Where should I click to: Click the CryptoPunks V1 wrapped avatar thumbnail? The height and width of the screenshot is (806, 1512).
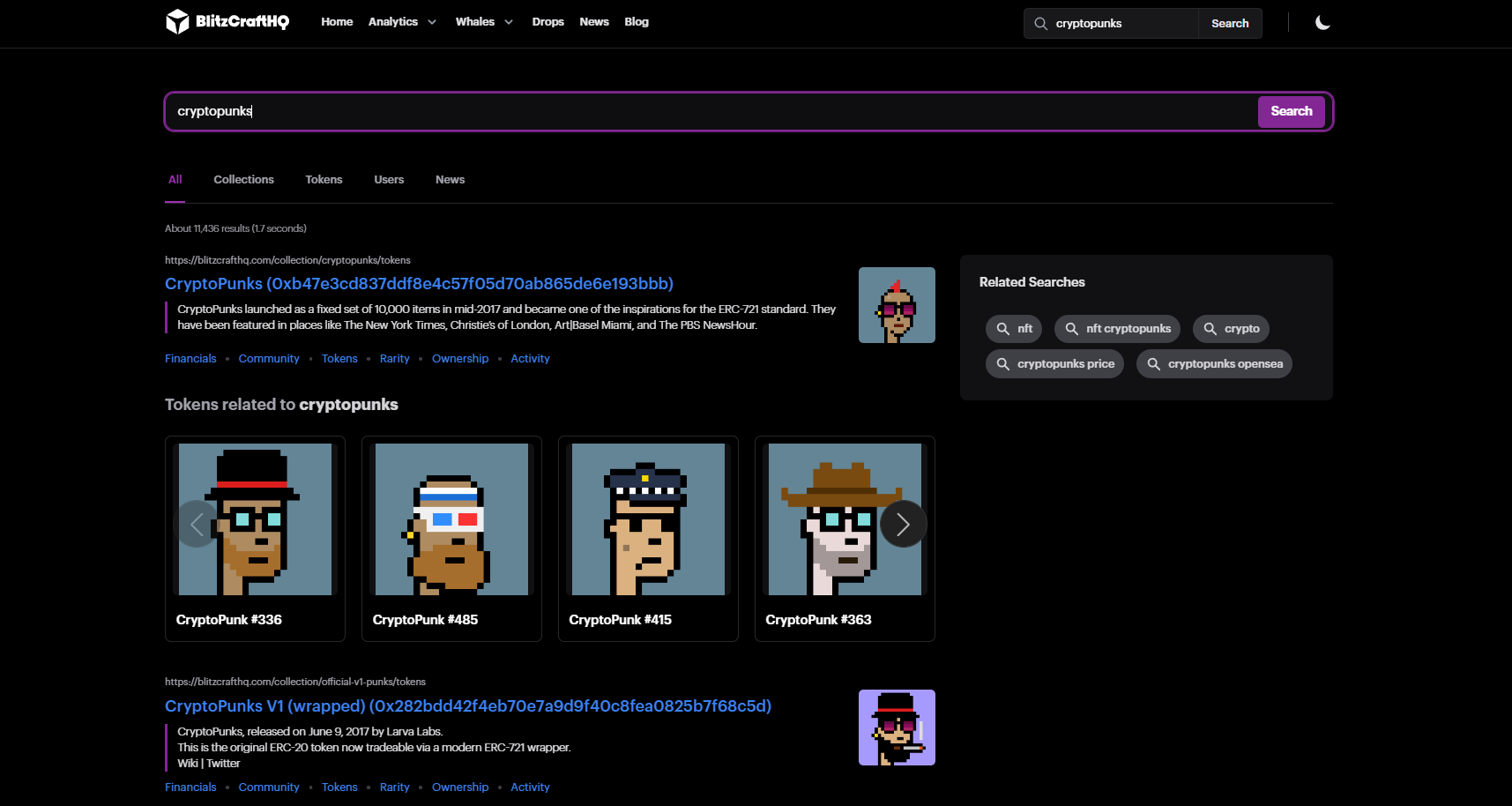897,728
